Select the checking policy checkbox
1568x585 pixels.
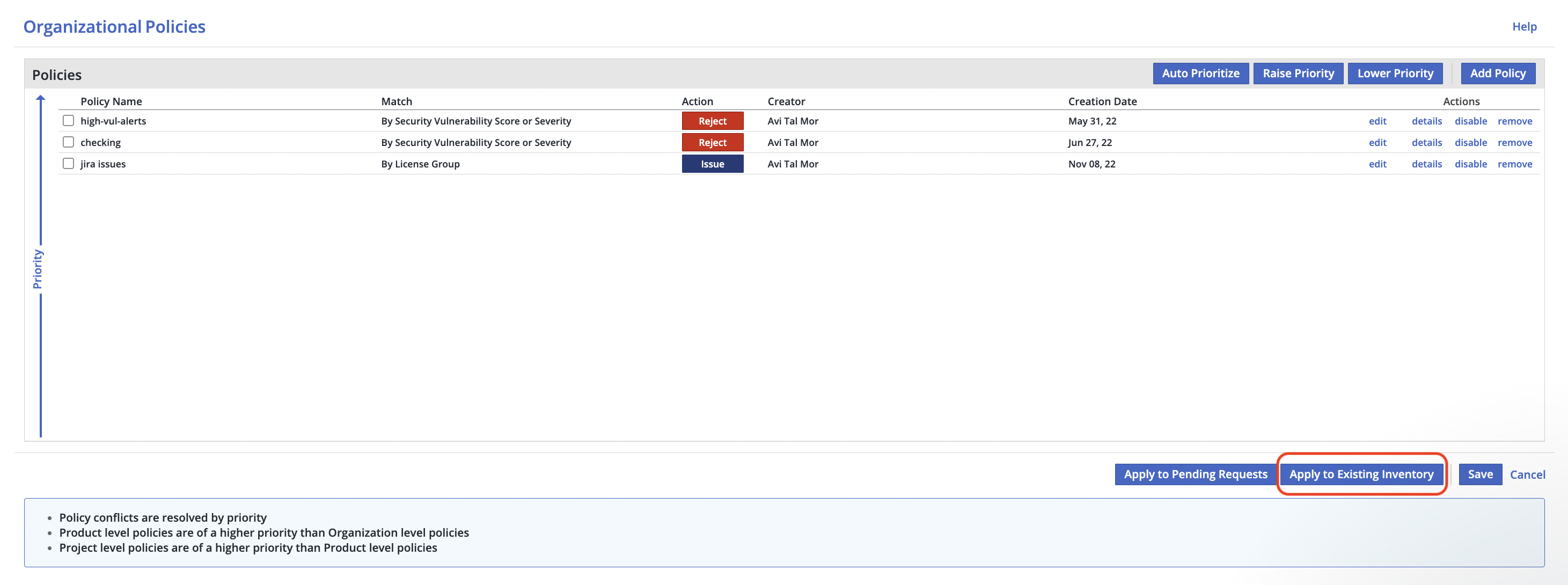pos(68,142)
